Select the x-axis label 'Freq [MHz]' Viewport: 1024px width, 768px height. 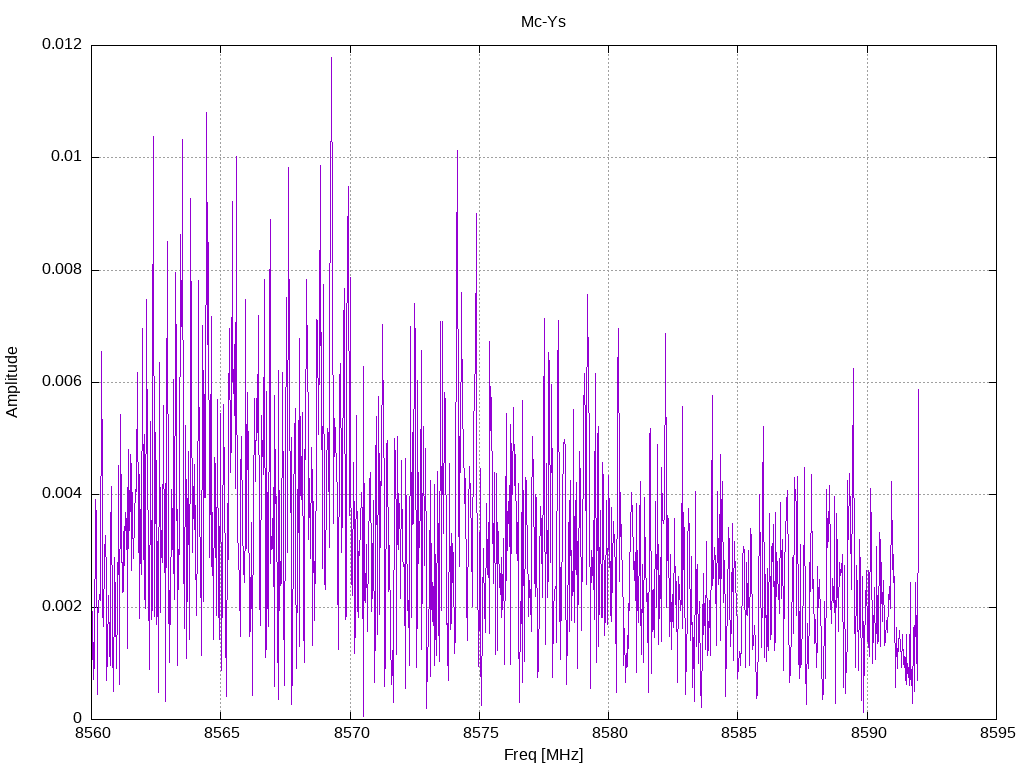click(543, 755)
